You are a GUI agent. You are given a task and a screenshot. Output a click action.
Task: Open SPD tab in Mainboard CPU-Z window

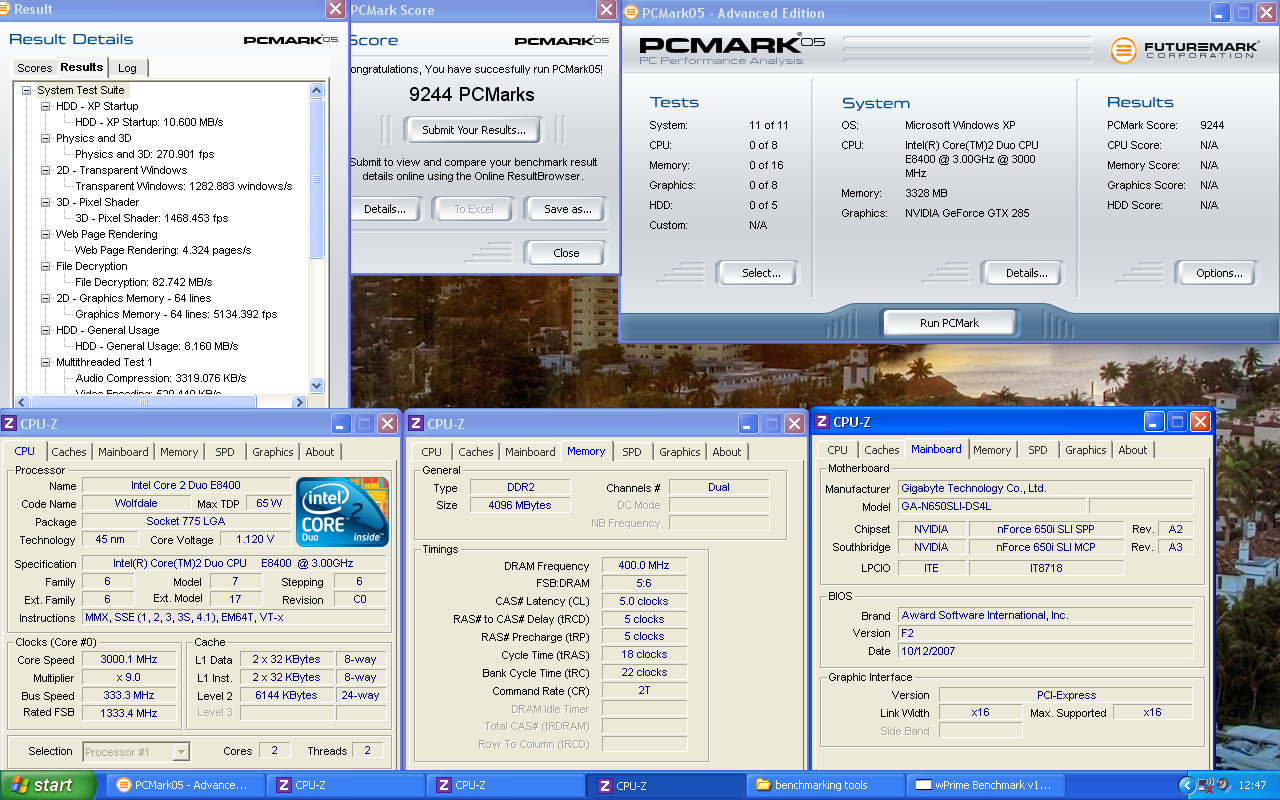tap(1038, 450)
